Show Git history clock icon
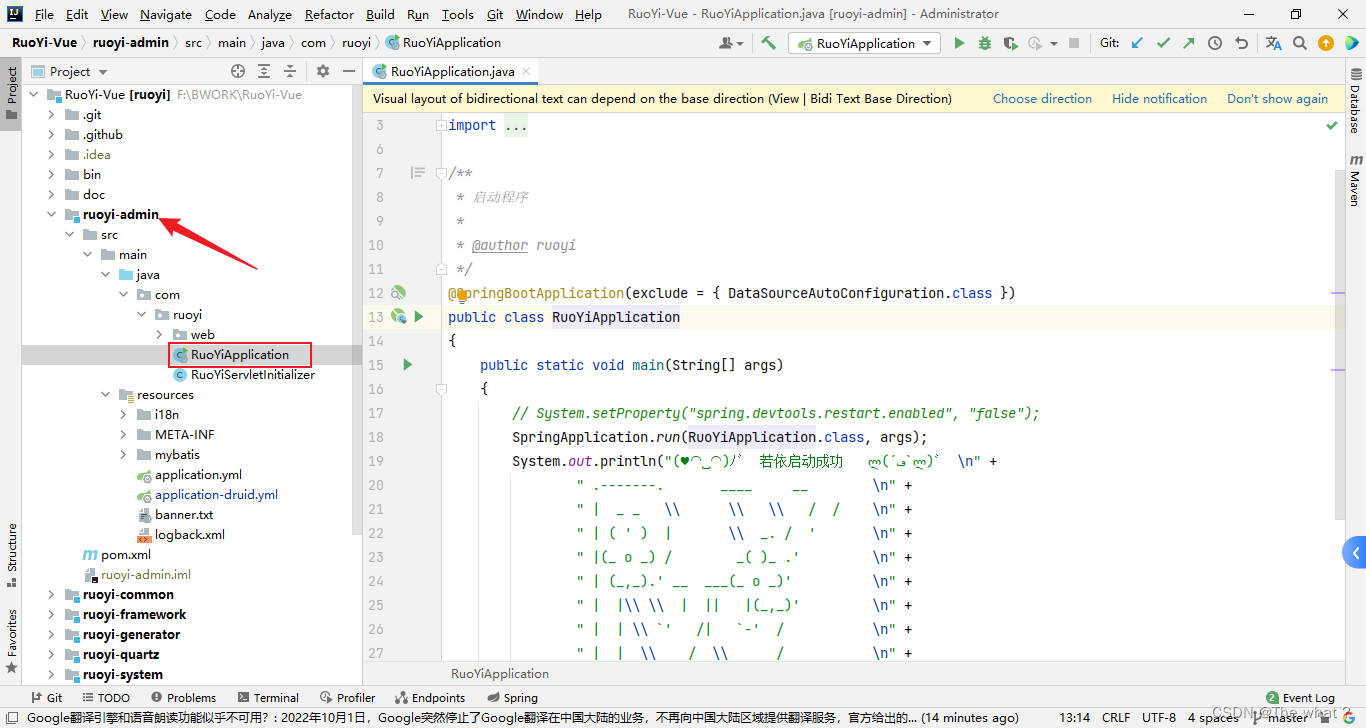 [x=1215, y=43]
